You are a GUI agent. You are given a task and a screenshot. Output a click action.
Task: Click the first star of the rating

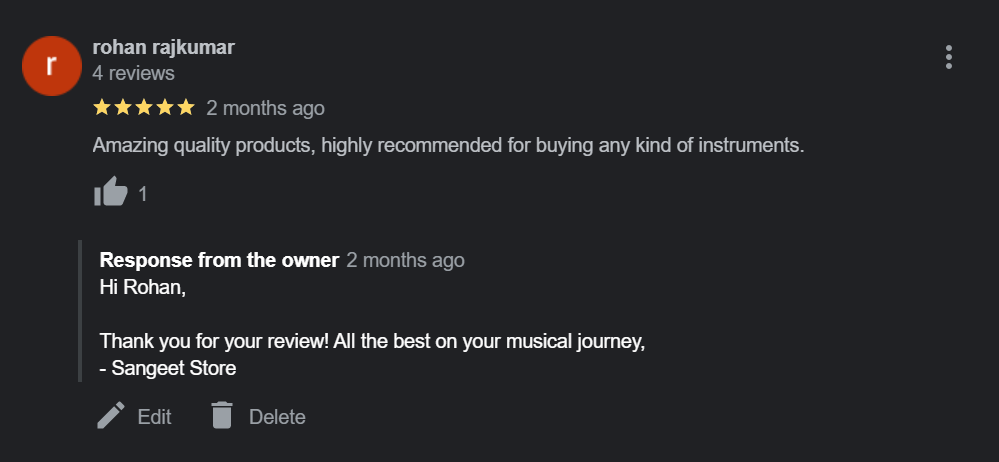pyautogui.click(x=102, y=107)
